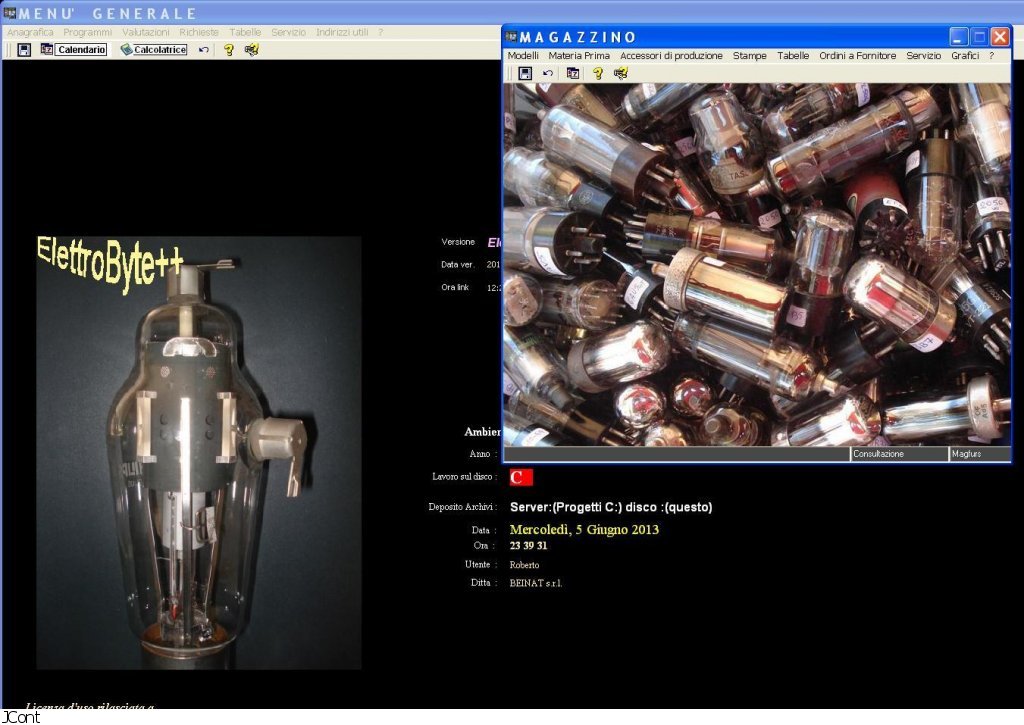The width and height of the screenshot is (1024, 725).
Task: Launch the Calcolatrice tool
Action: click(x=154, y=49)
